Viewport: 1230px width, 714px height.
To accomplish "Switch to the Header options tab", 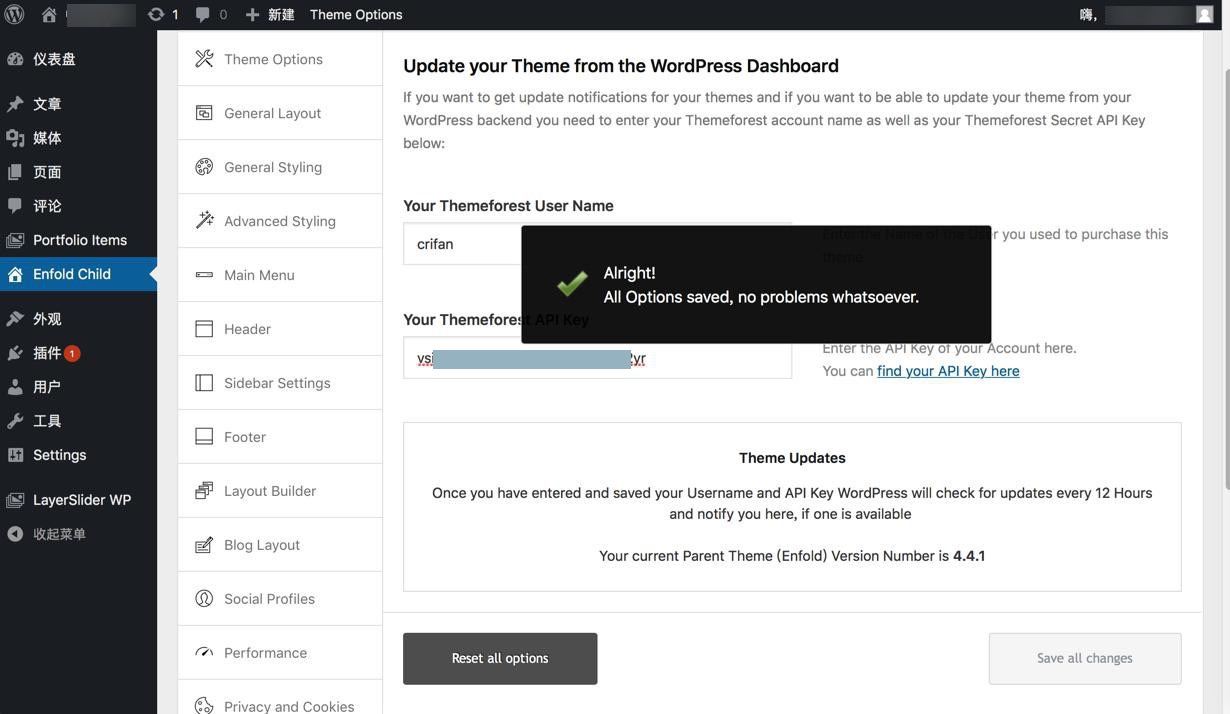I will coord(280,329).
